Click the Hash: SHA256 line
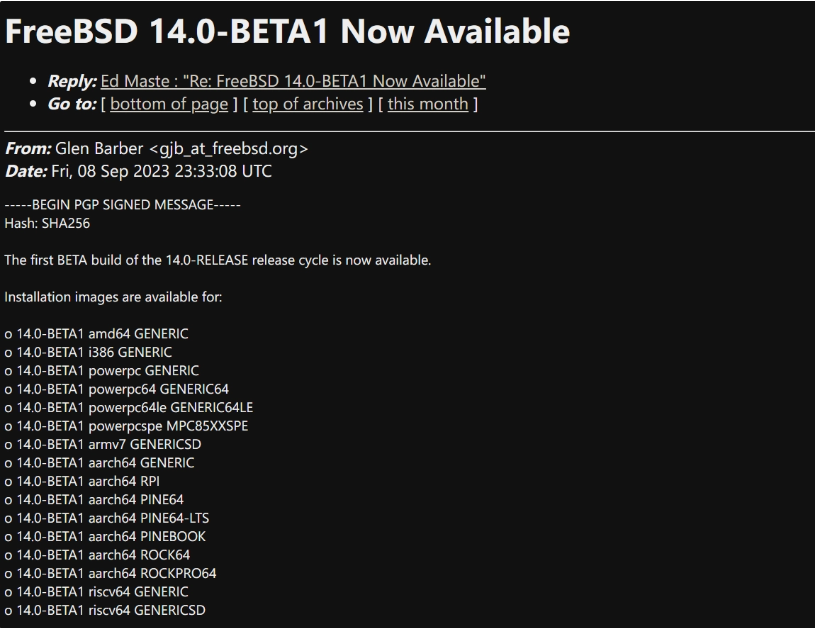 (47, 224)
